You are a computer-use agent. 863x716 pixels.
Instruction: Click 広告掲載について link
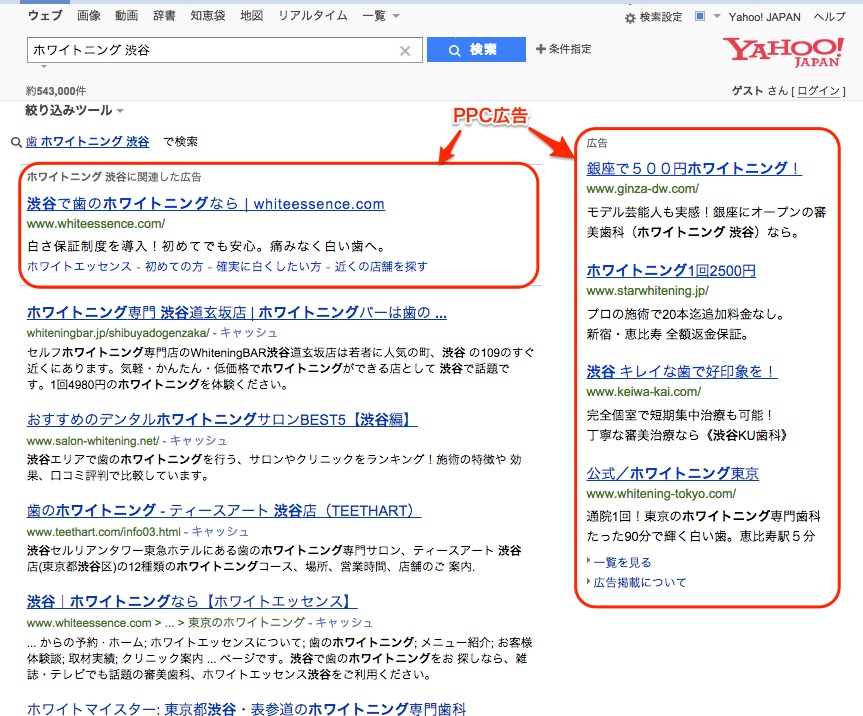640,583
